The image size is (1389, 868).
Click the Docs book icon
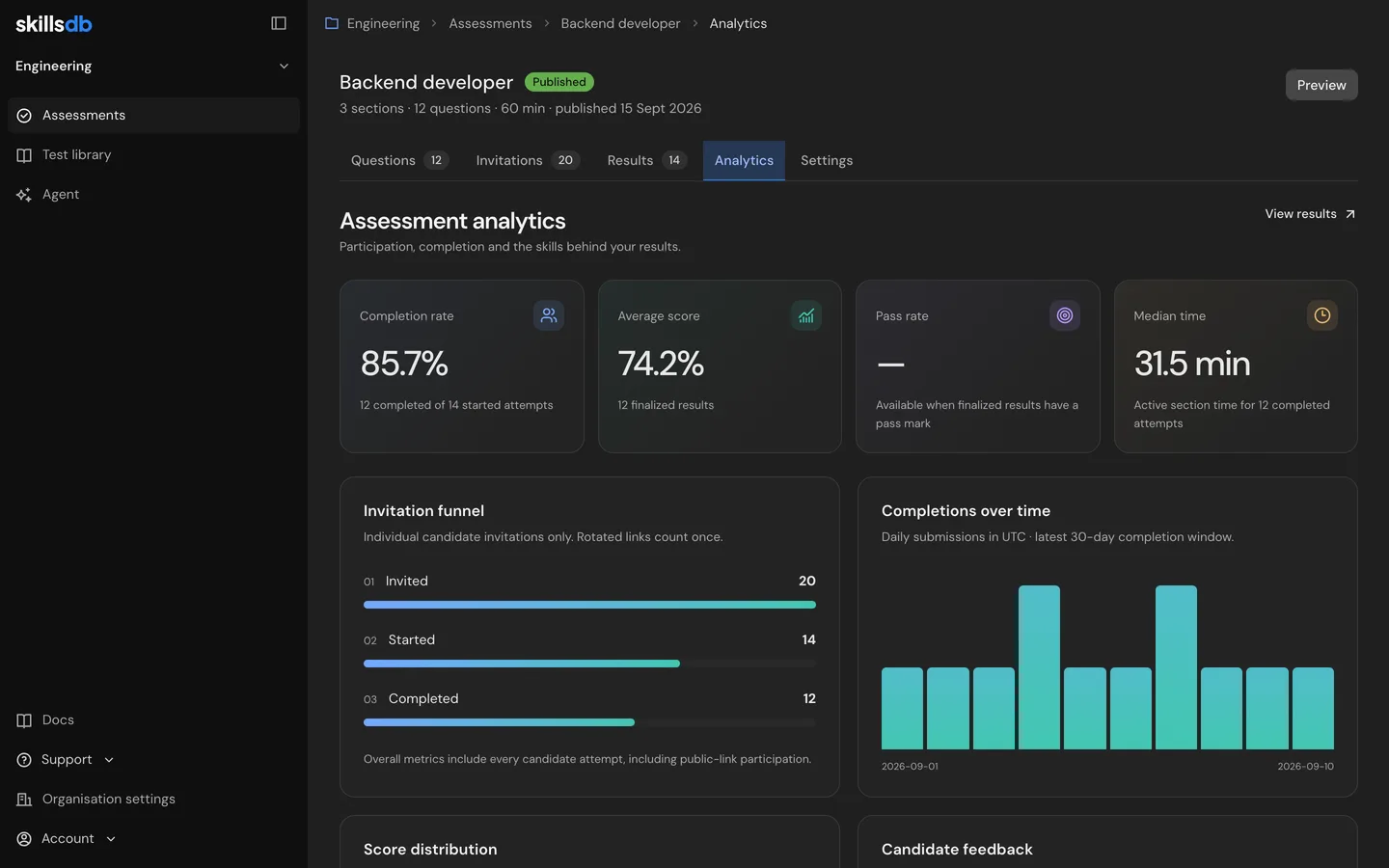coord(24,720)
